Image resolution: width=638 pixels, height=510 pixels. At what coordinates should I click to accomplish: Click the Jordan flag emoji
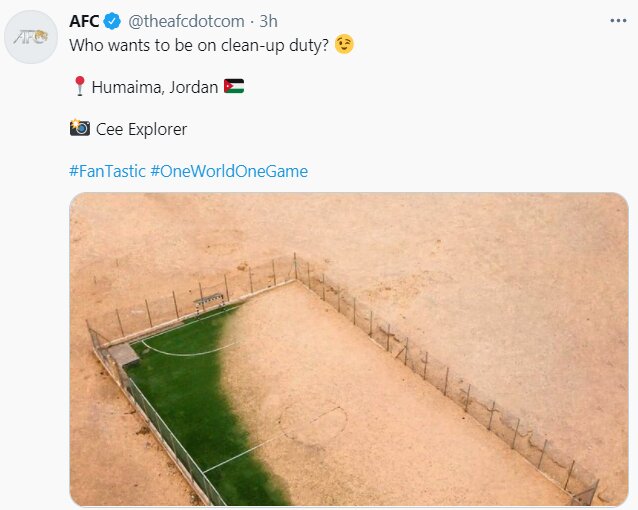tap(234, 87)
